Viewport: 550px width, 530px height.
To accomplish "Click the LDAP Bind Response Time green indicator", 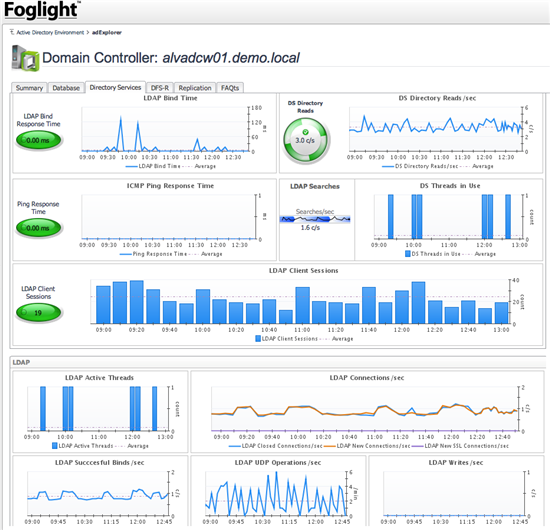I will tap(38, 140).
